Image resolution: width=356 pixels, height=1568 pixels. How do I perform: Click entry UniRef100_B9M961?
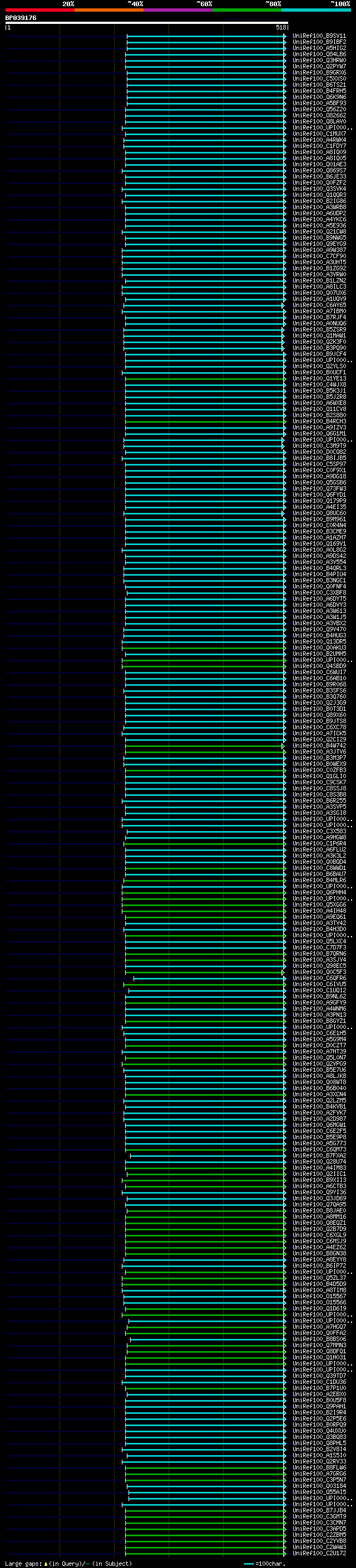(319, 520)
